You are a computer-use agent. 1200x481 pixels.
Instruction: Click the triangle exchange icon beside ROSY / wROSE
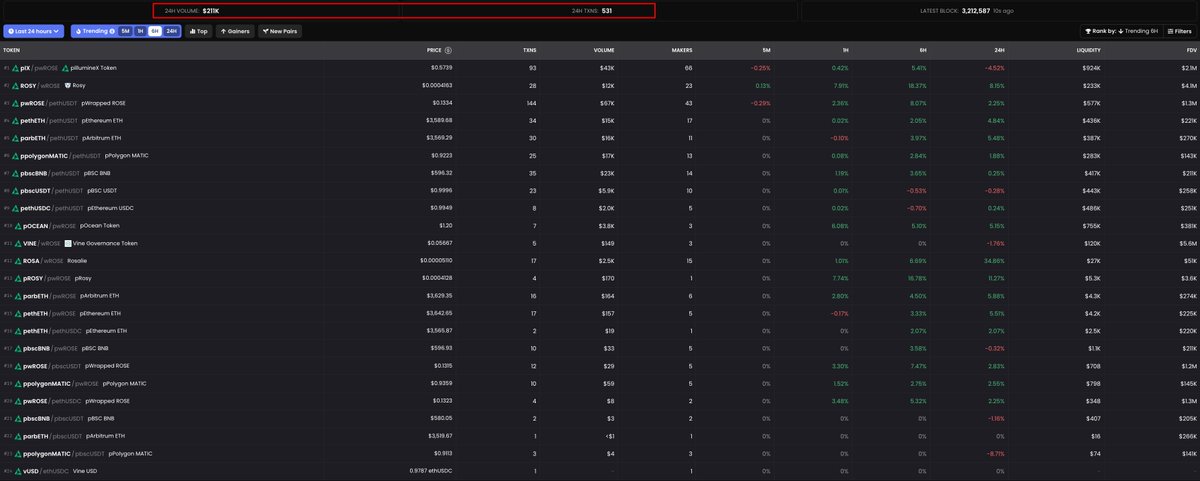click(x=16, y=86)
